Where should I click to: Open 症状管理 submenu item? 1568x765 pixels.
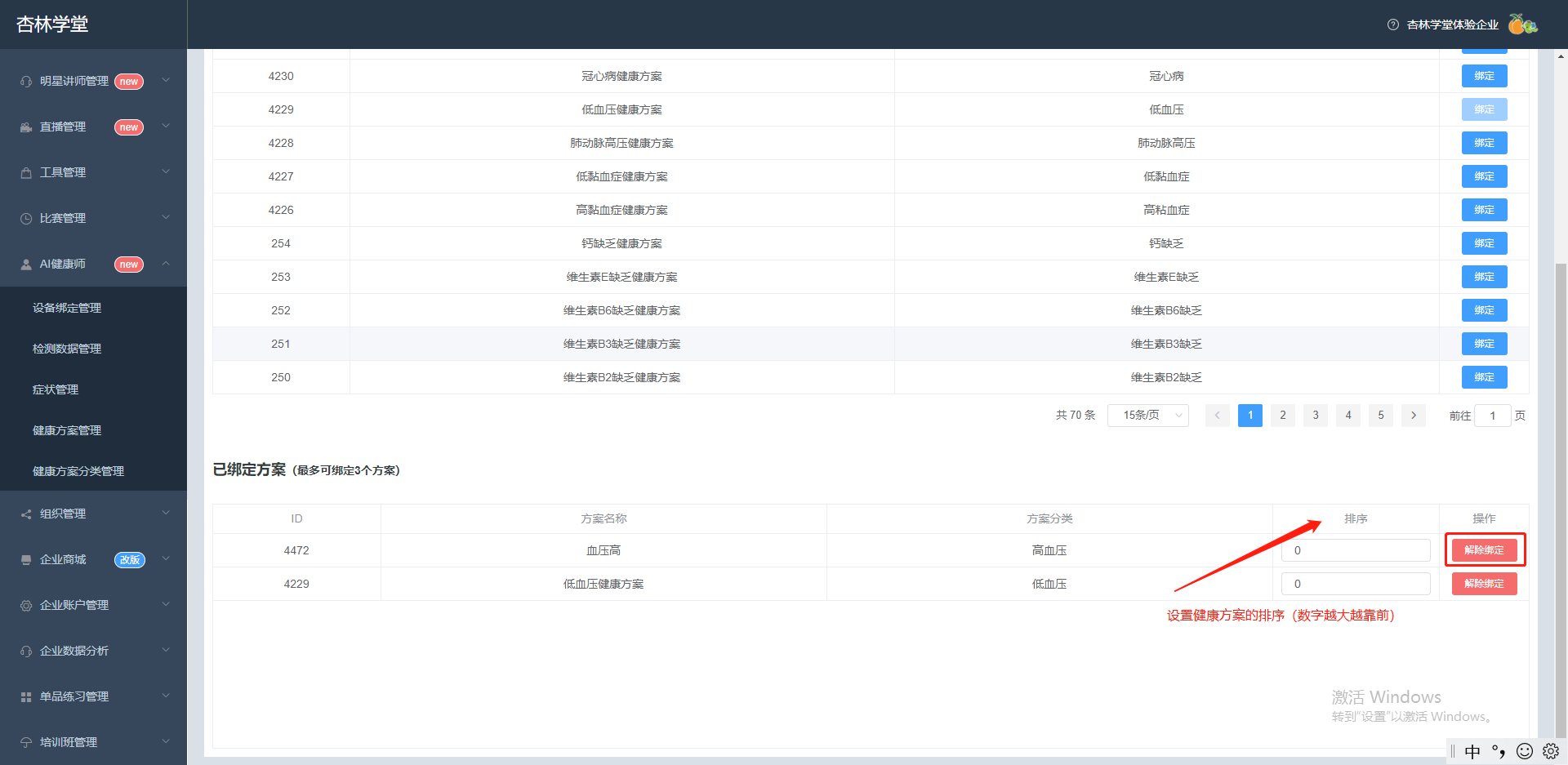[x=56, y=389]
